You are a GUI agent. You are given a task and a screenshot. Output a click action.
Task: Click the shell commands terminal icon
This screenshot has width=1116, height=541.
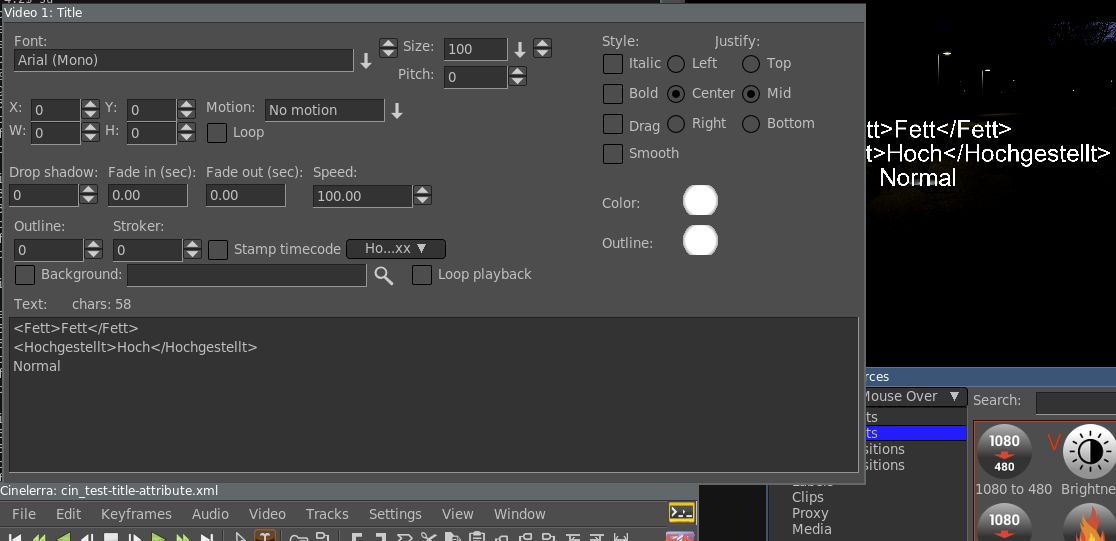click(x=682, y=513)
